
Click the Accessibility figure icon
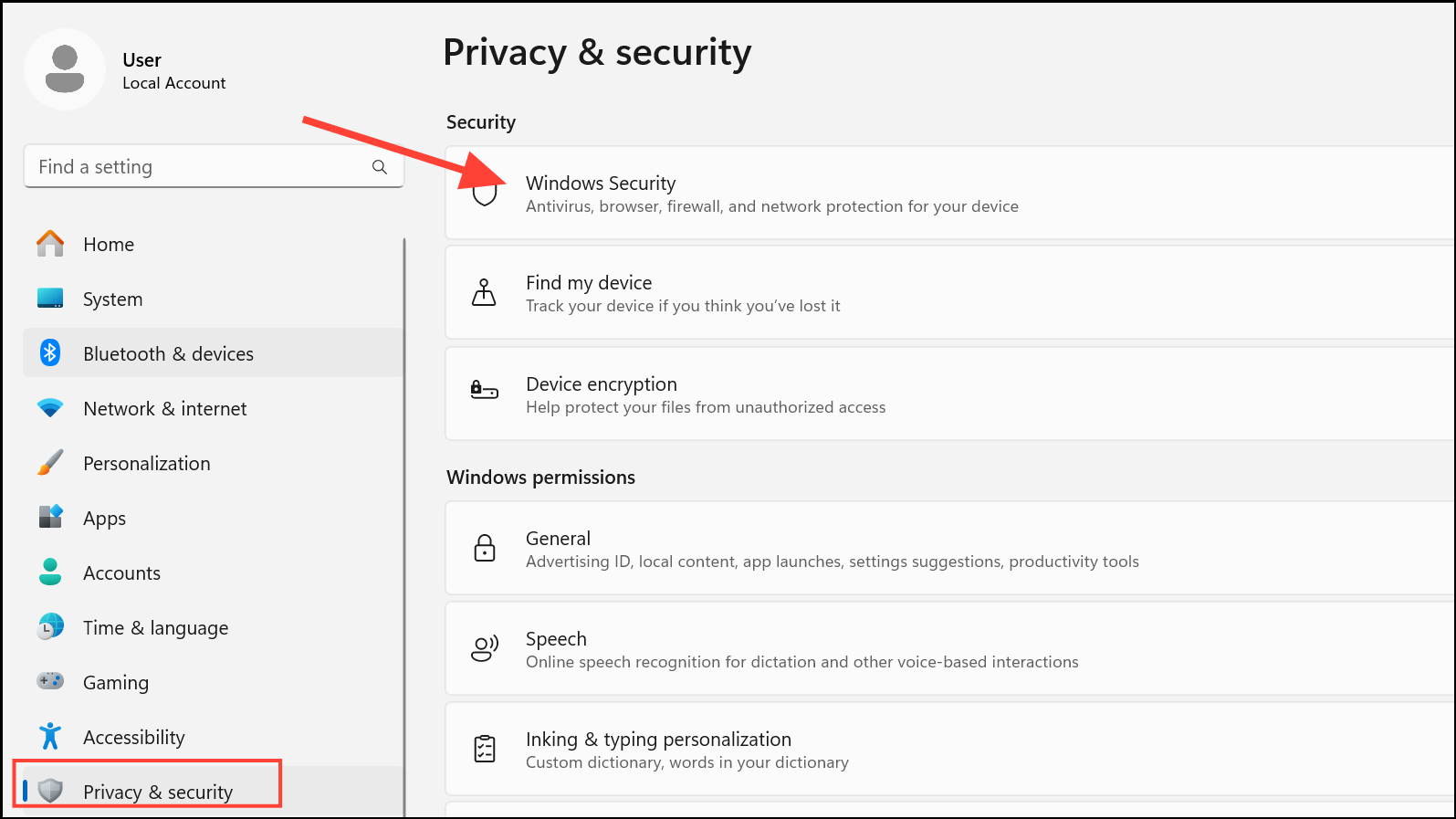50,736
